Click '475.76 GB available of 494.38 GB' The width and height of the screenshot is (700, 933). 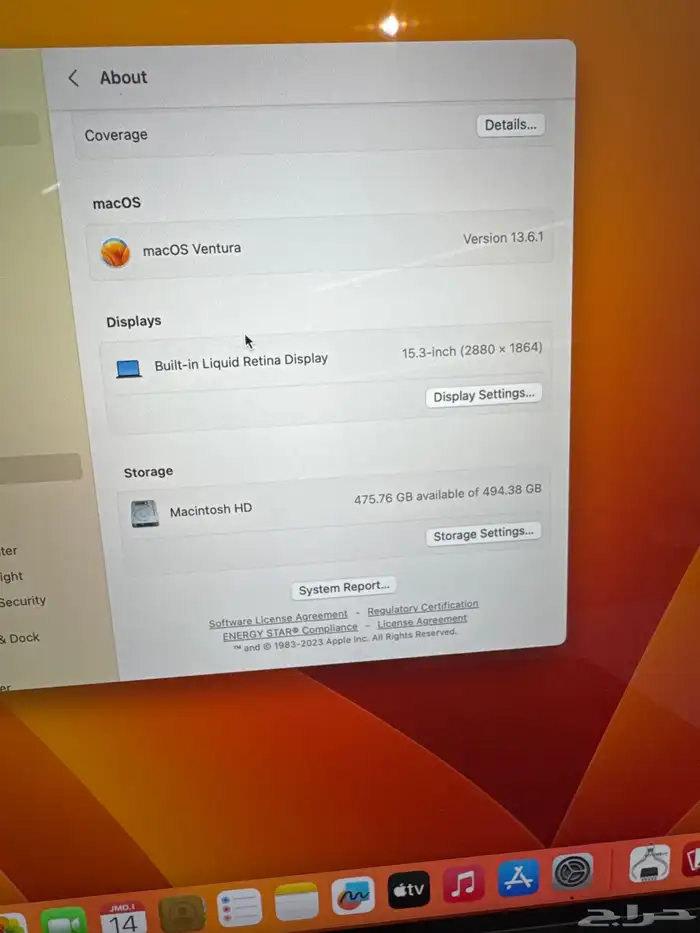point(448,494)
